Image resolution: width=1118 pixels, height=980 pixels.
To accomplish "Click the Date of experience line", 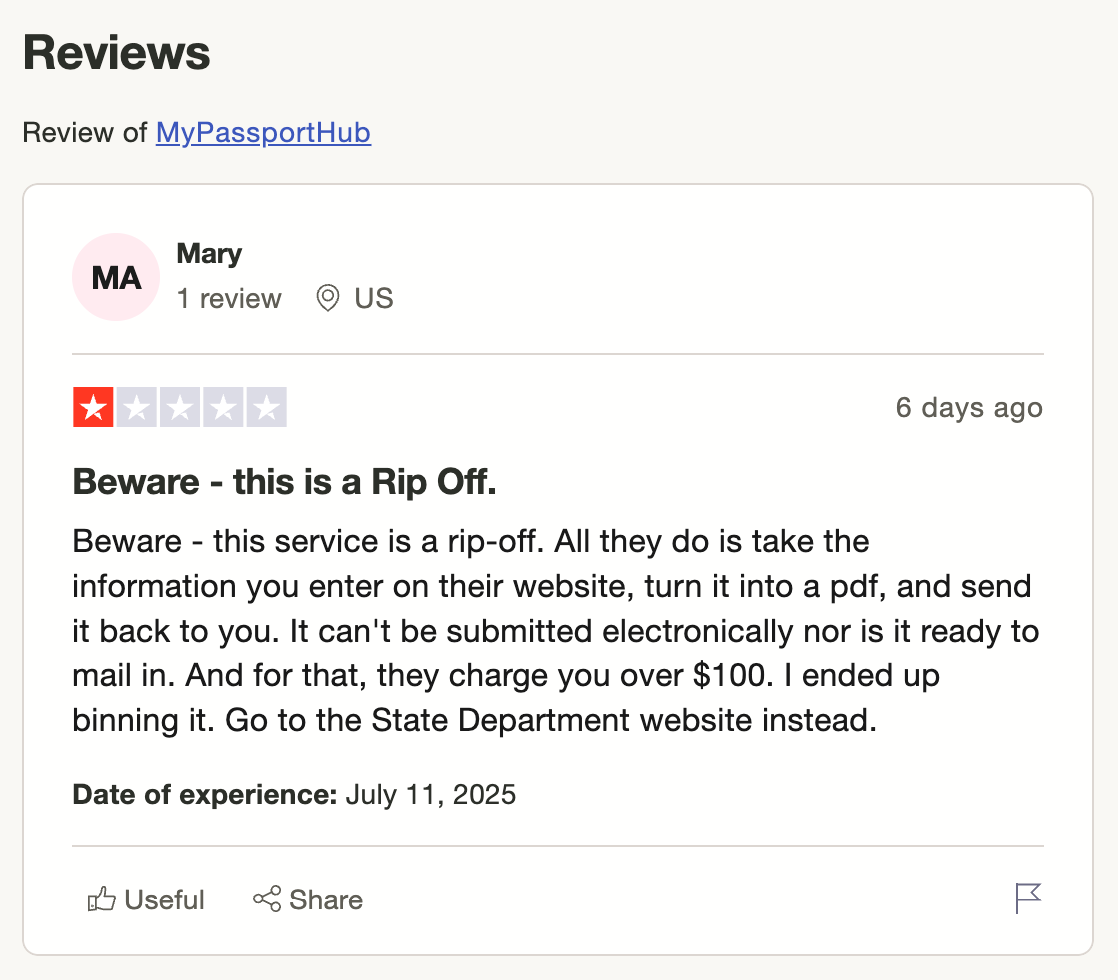I will [x=294, y=795].
